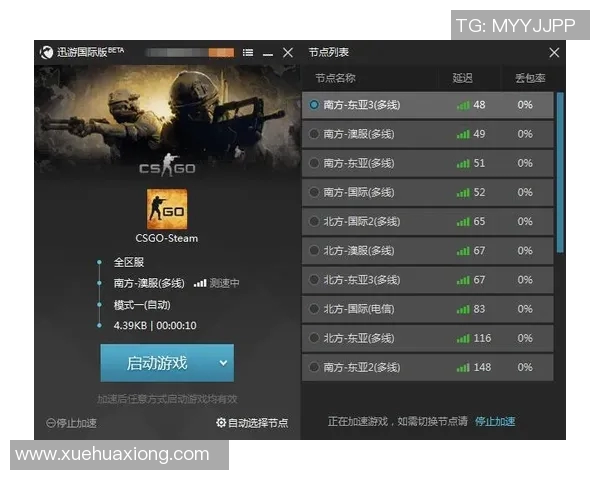
Task: Click the 节点列表 panel title
Action: pyautogui.click(x=329, y=52)
